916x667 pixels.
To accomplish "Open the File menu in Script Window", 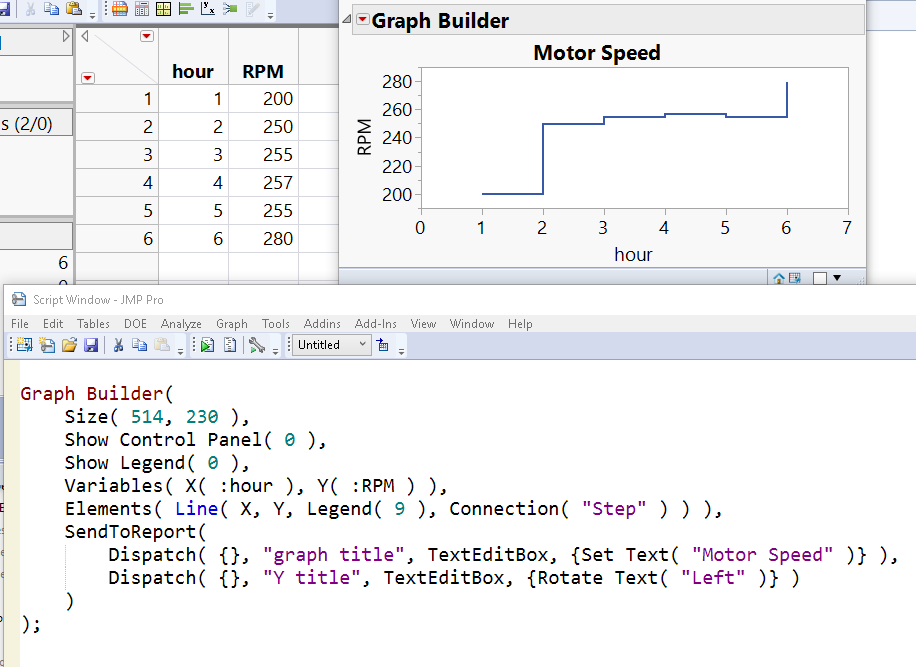I will pos(20,324).
